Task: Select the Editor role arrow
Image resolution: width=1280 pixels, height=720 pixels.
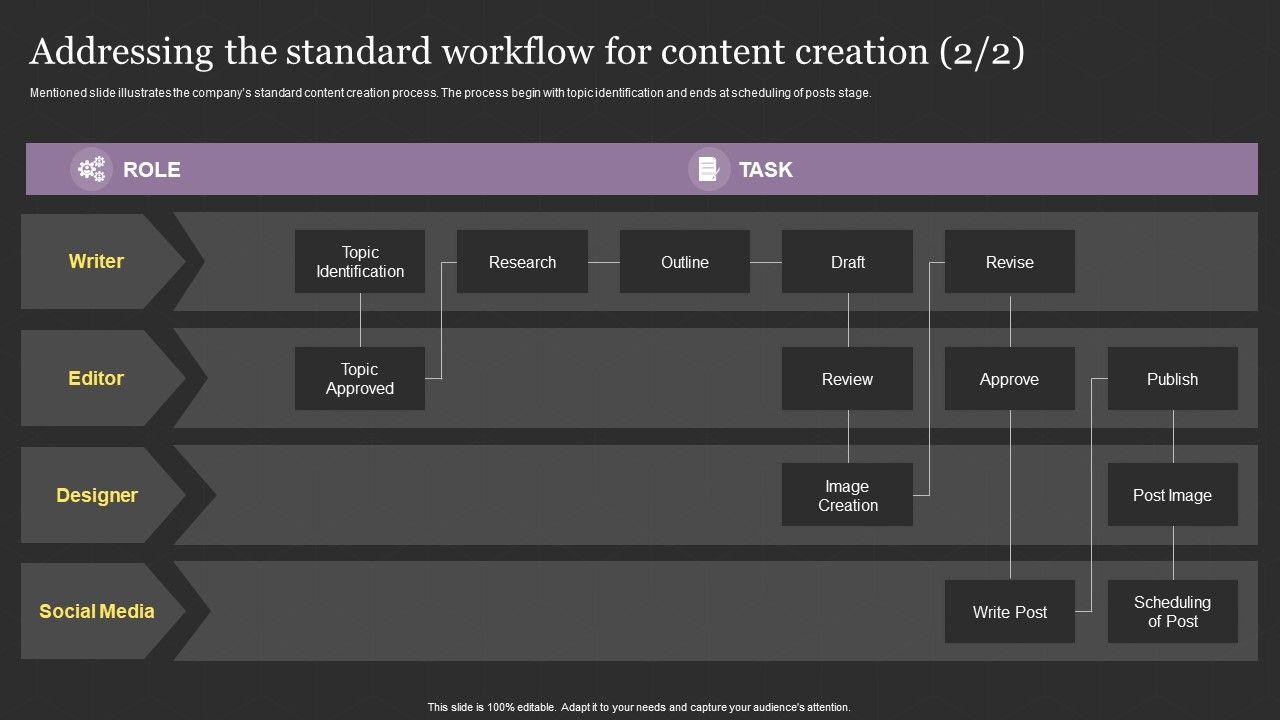Action: [x=97, y=378]
